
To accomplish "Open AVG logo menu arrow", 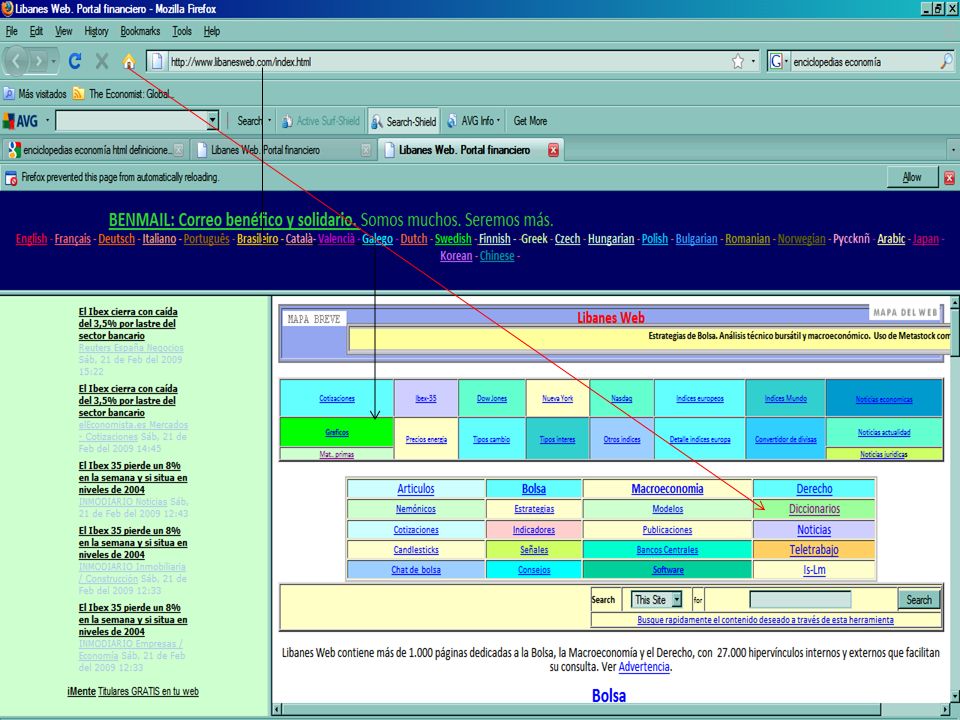I will (47, 120).
